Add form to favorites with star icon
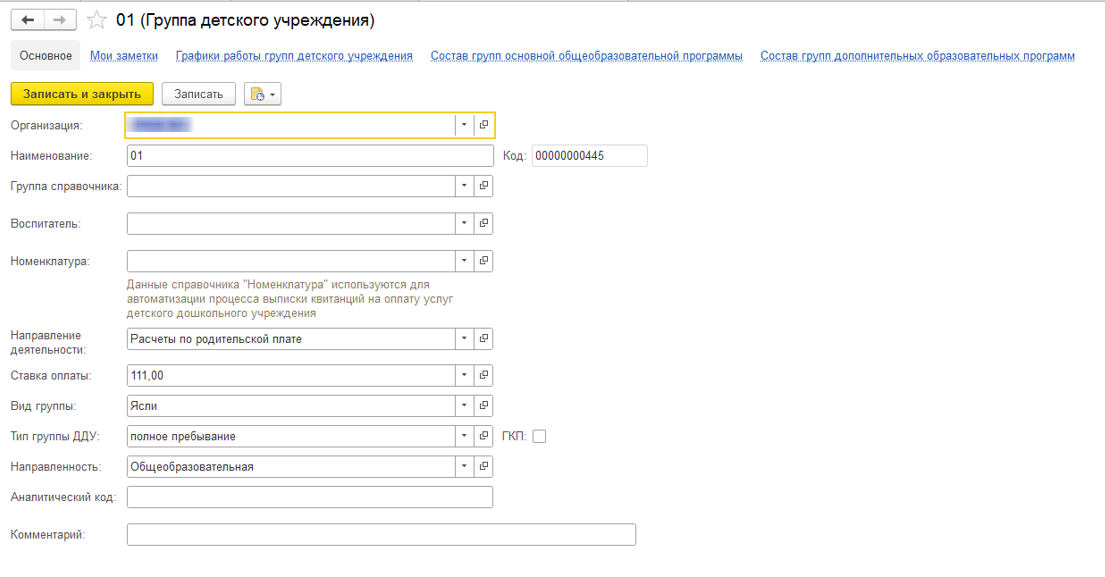The width and height of the screenshot is (1105, 577). pyautogui.click(x=97, y=20)
